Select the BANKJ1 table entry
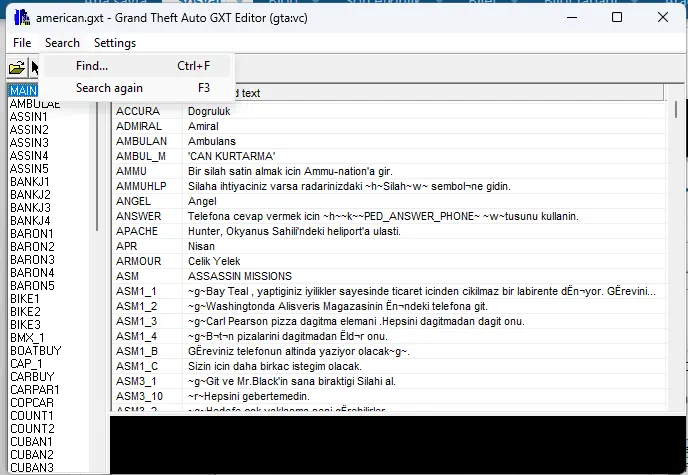Screen dimensions: 688x475 30,182
